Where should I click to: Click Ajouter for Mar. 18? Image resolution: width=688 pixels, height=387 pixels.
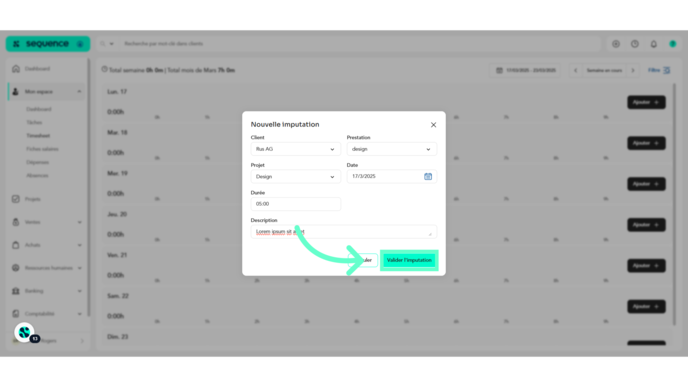pyautogui.click(x=646, y=143)
